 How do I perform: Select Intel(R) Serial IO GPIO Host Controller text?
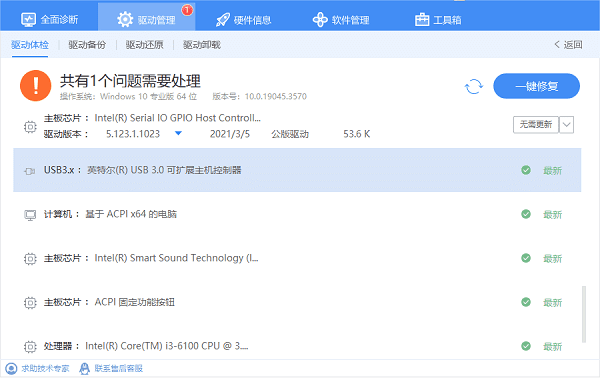(178, 118)
